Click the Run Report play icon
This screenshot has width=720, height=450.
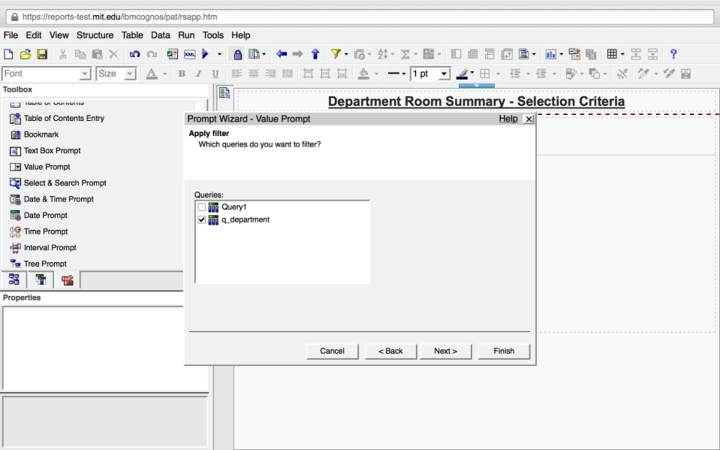click(205, 54)
